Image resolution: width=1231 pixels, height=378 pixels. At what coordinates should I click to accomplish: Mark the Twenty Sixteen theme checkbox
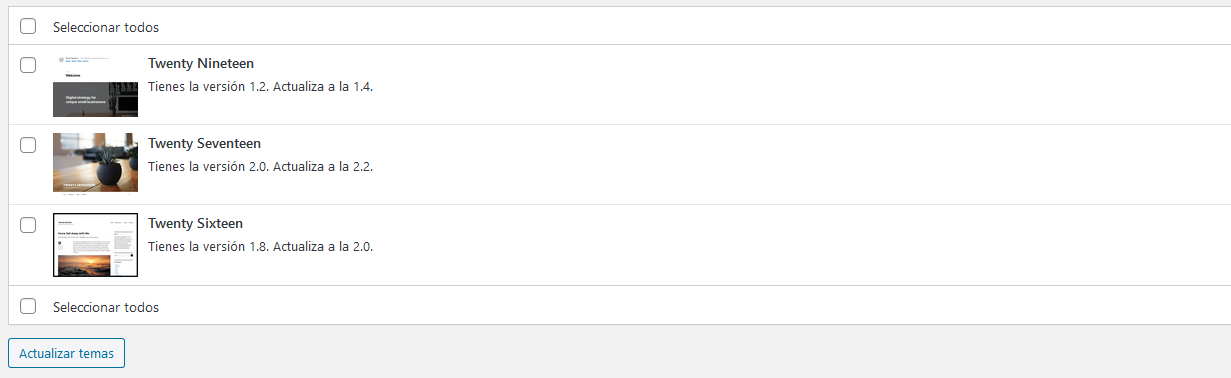click(x=28, y=225)
